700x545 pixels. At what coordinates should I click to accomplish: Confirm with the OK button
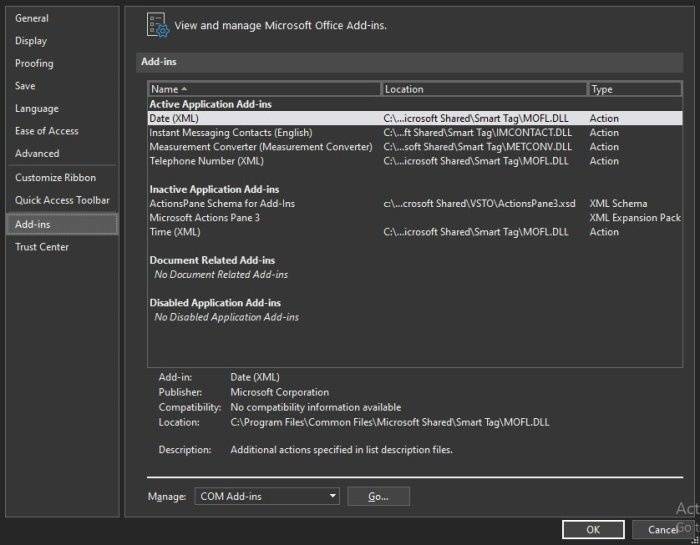point(593,529)
